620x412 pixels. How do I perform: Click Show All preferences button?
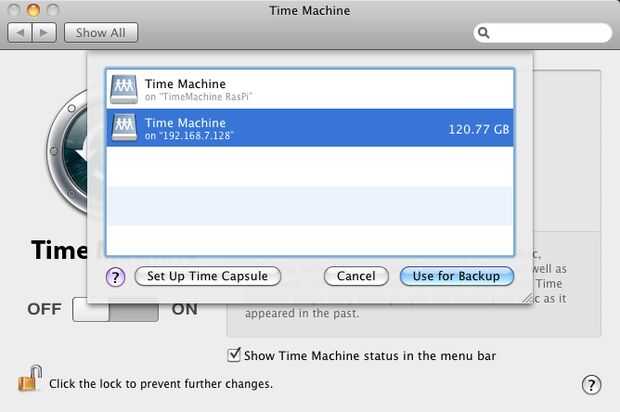[101, 32]
